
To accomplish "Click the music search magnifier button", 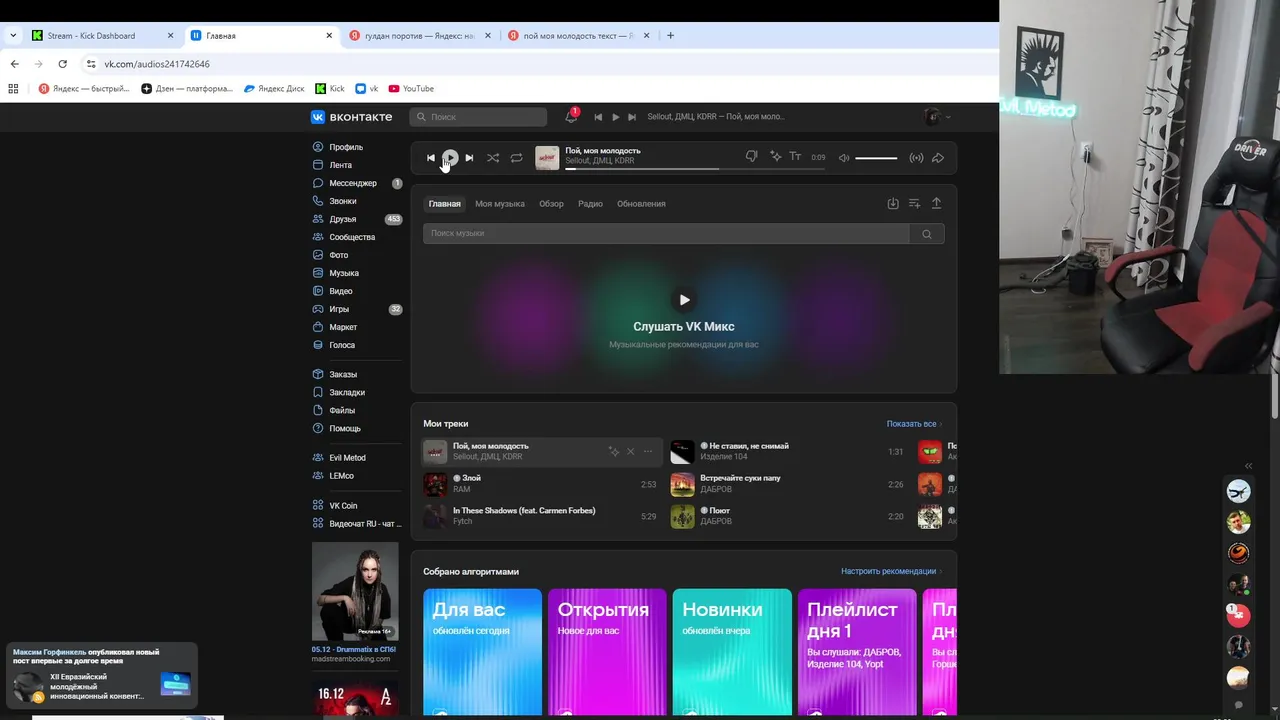I will click(927, 234).
